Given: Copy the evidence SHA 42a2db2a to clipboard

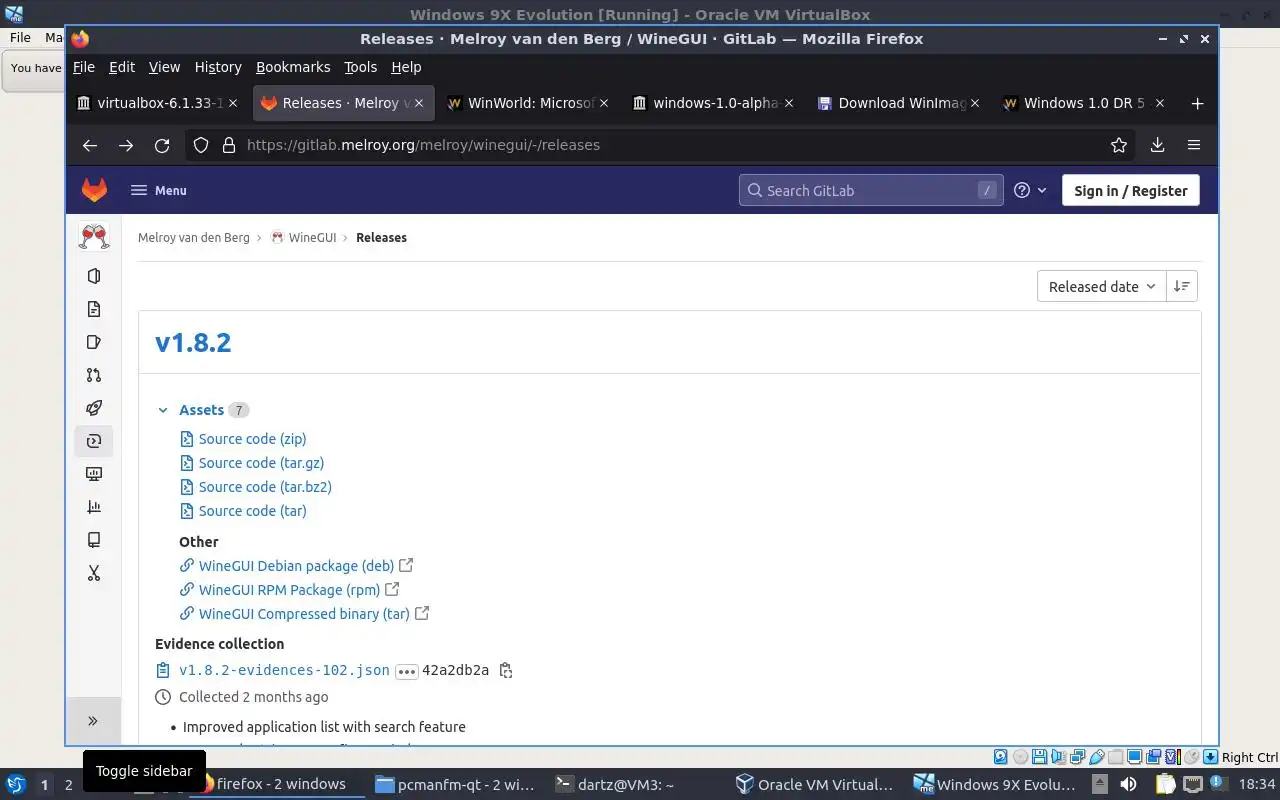Looking at the screenshot, I should coord(506,670).
